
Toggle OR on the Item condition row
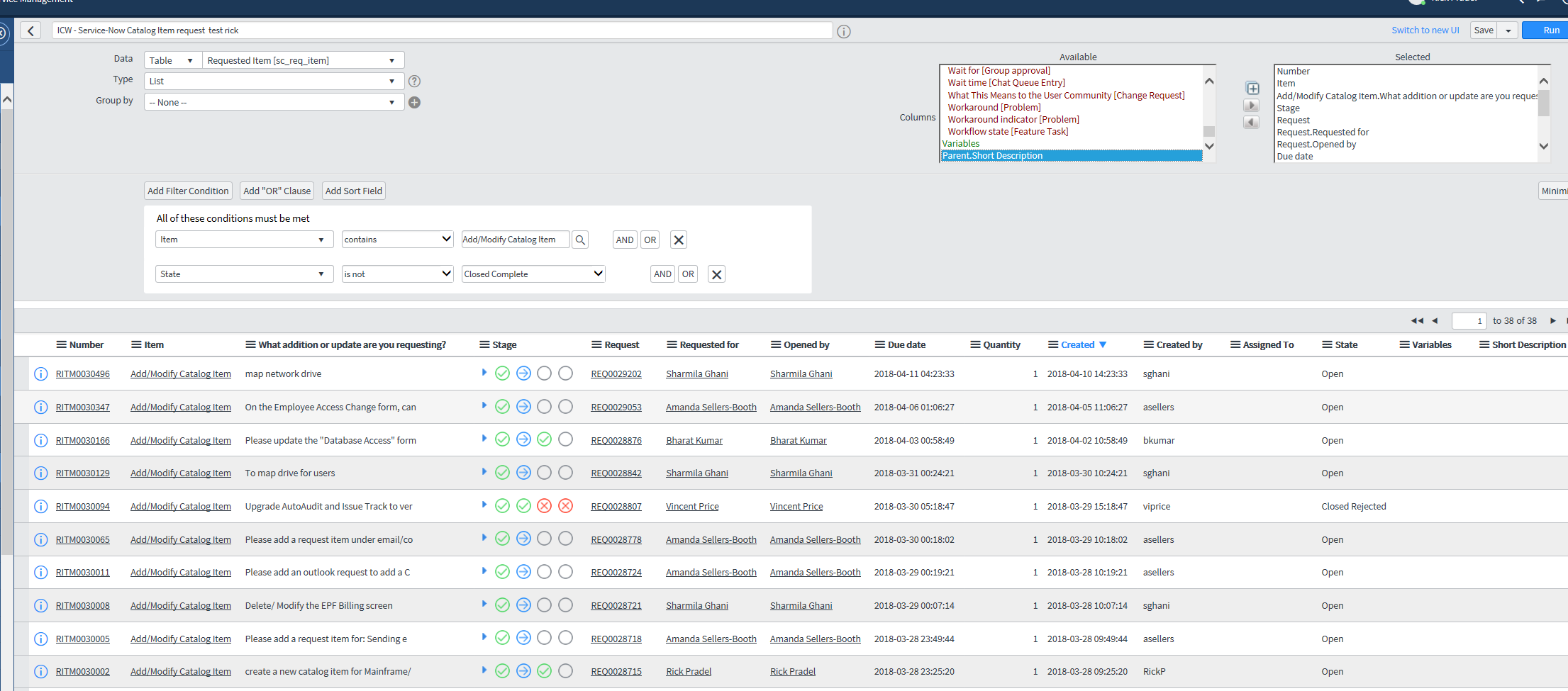pyautogui.click(x=650, y=240)
